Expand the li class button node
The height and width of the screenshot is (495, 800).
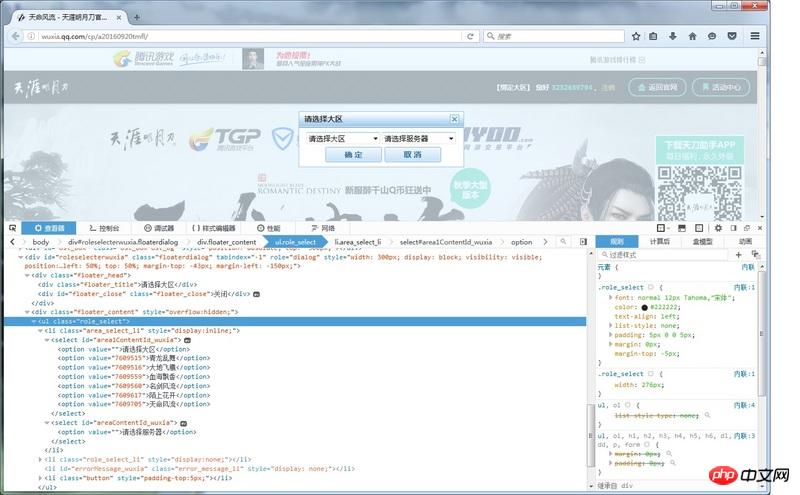click(40, 478)
